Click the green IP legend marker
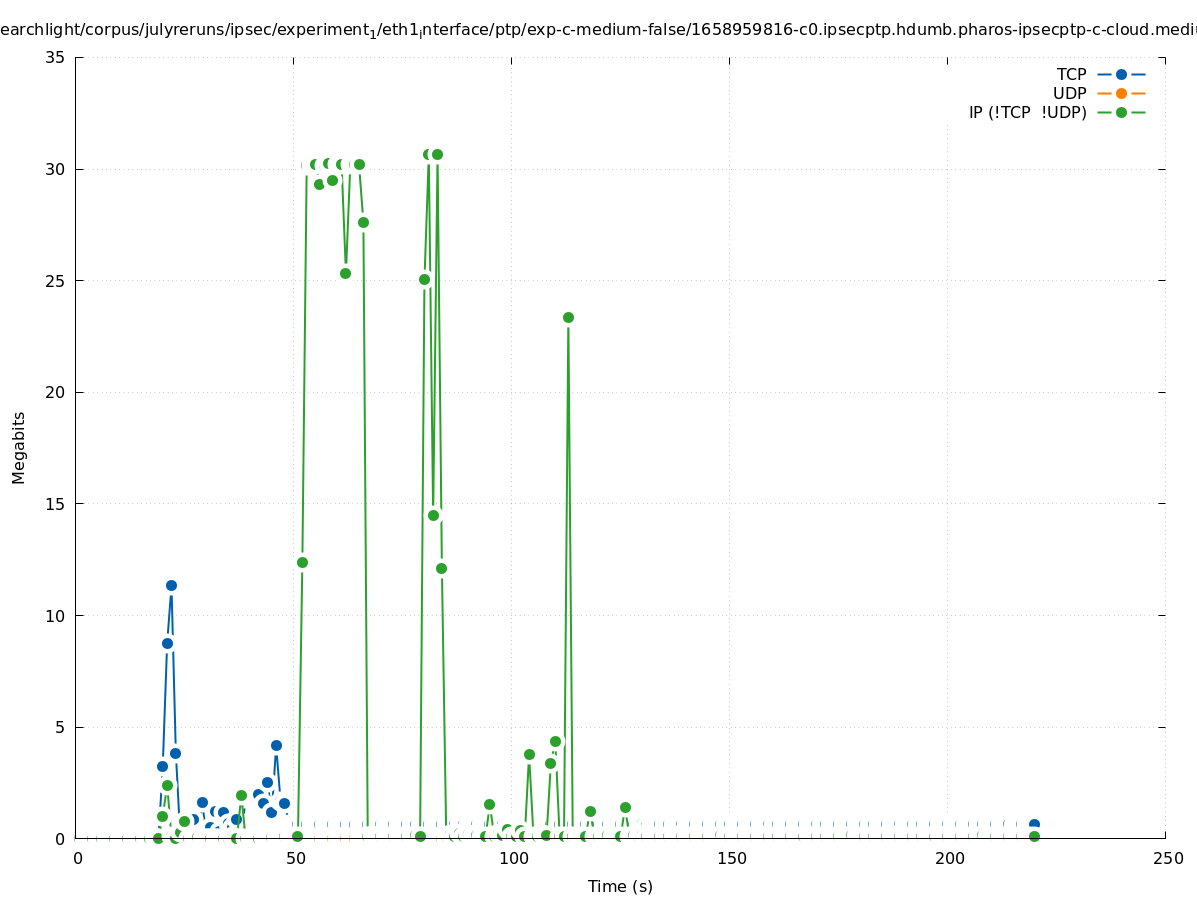The image size is (1197, 900). click(x=1121, y=112)
